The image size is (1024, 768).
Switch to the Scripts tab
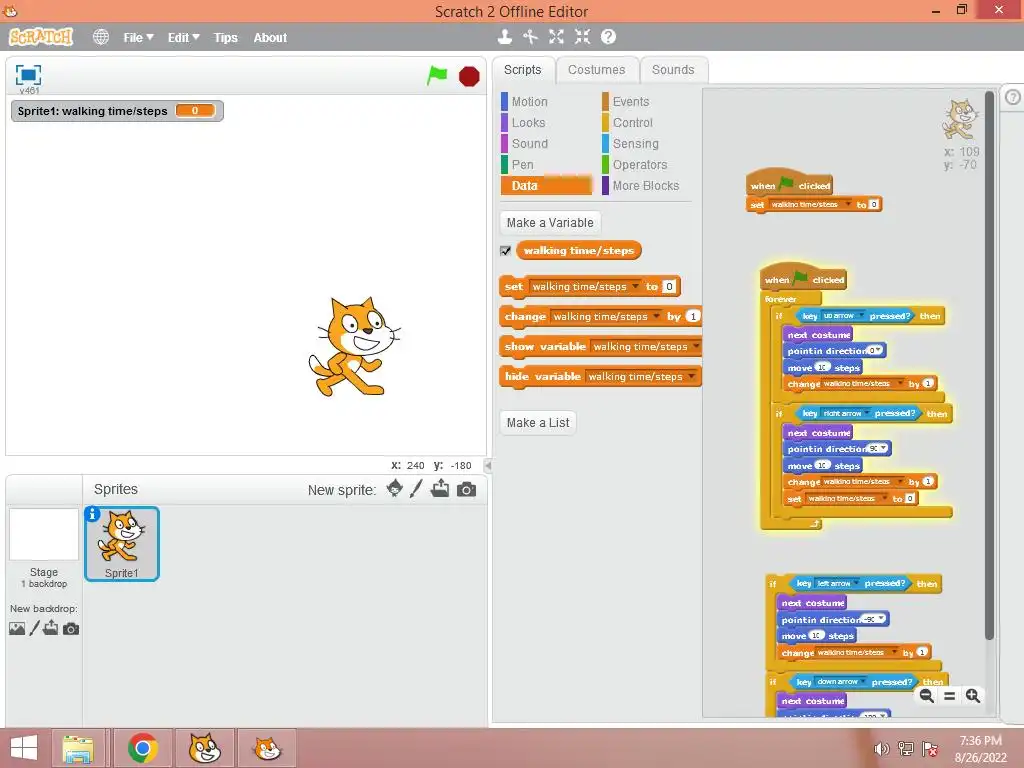tap(523, 70)
